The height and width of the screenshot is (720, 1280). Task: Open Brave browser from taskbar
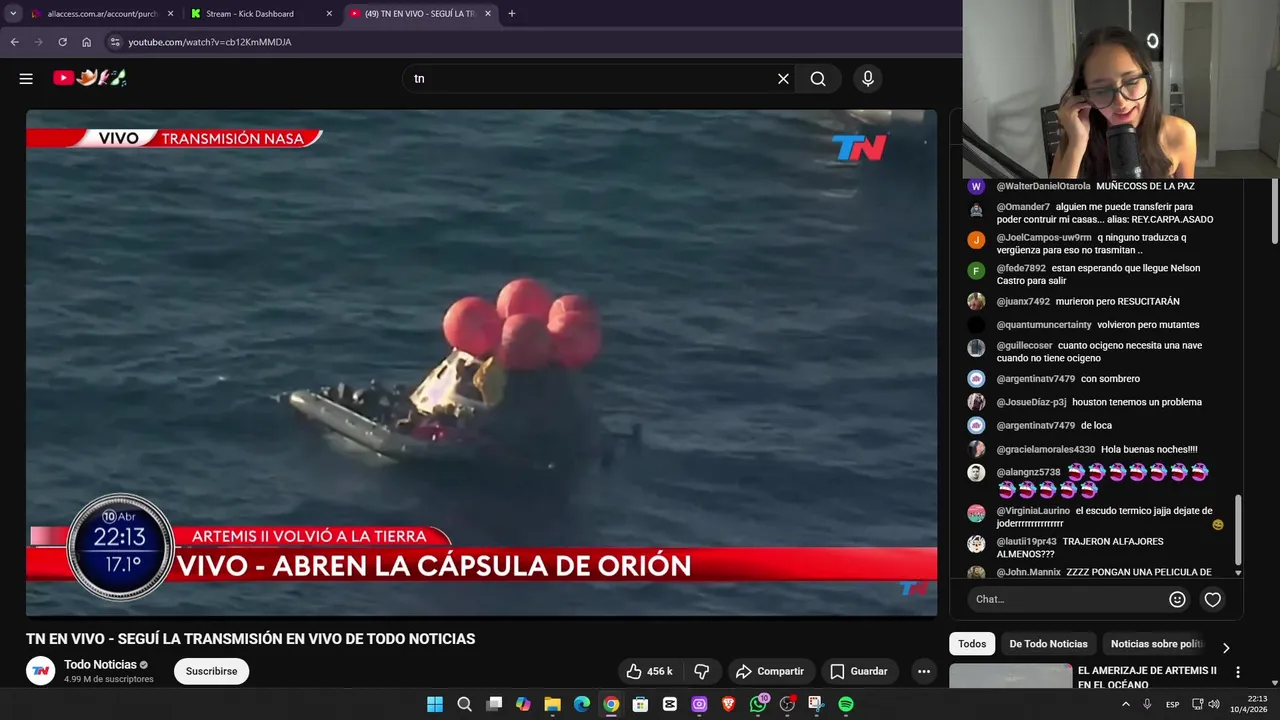click(728, 704)
